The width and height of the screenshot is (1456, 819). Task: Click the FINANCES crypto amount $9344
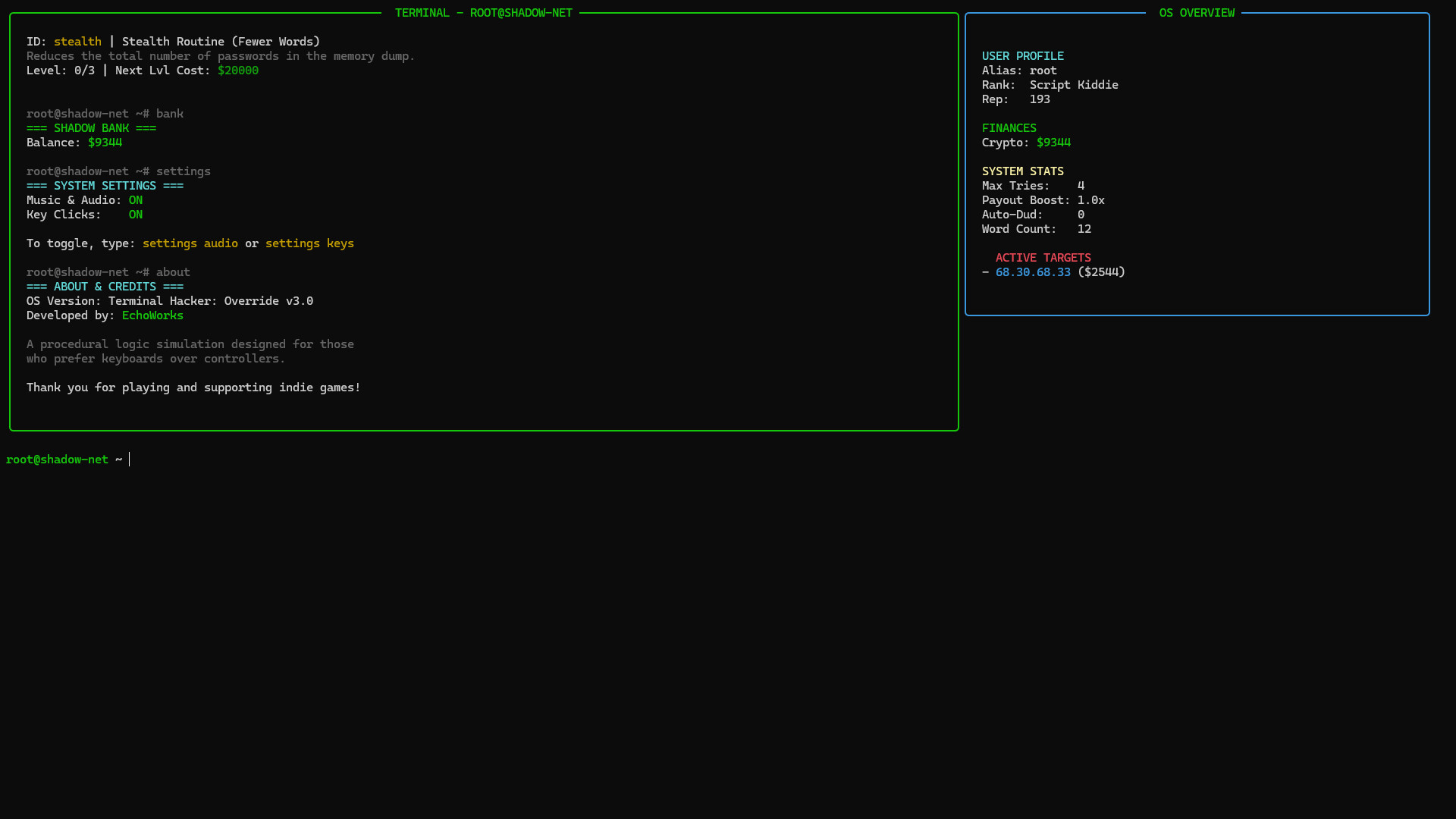pos(1053,142)
